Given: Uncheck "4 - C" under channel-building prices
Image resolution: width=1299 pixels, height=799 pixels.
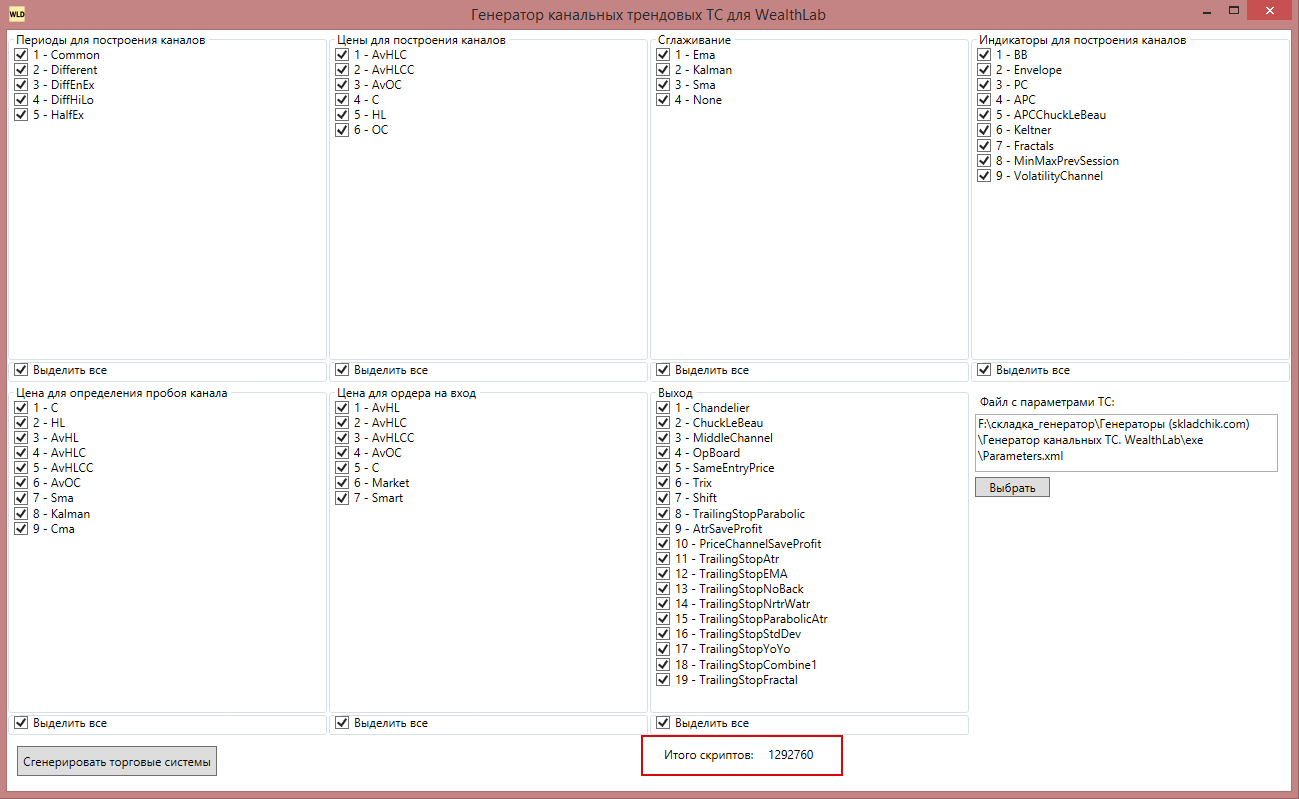Looking at the screenshot, I should point(342,100).
